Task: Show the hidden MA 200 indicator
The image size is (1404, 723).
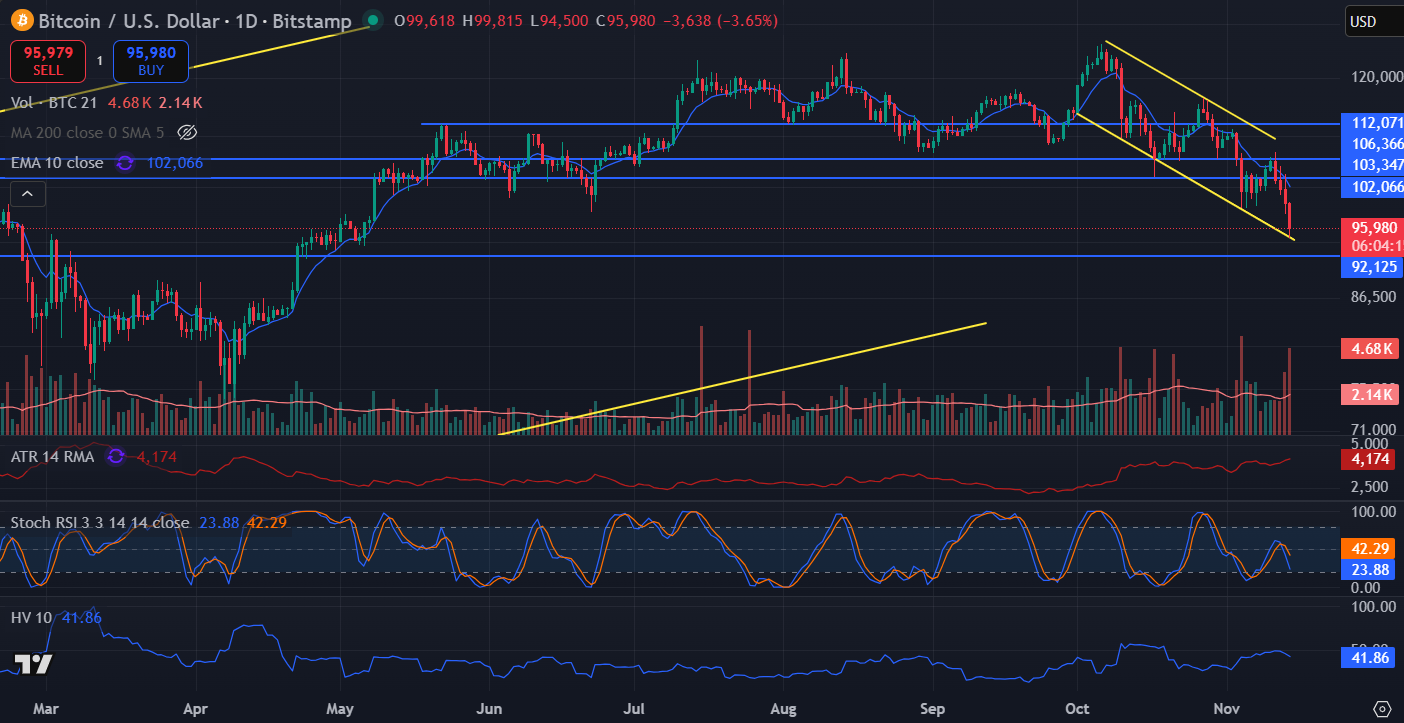Action: 186,132
